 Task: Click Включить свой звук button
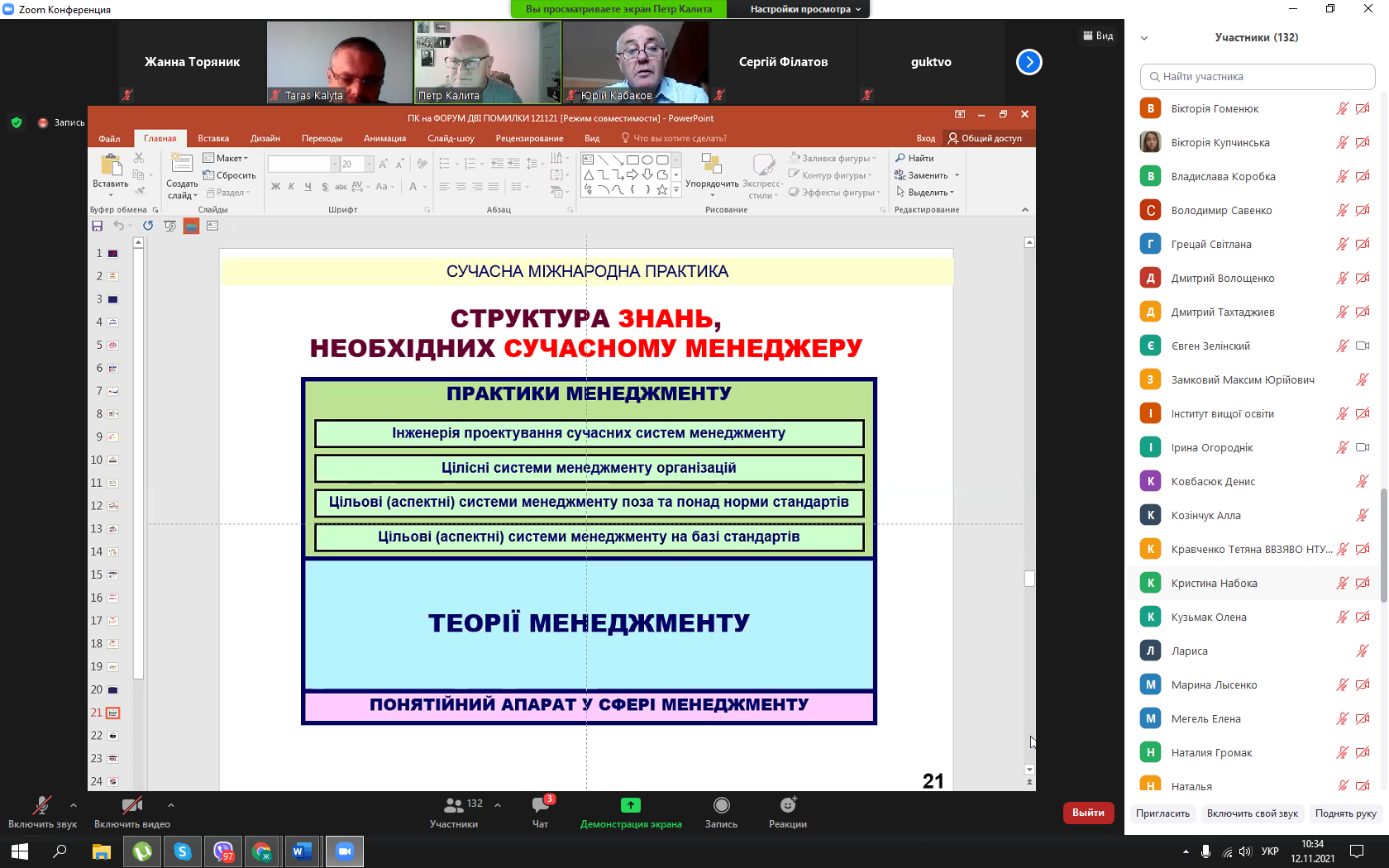1252,813
